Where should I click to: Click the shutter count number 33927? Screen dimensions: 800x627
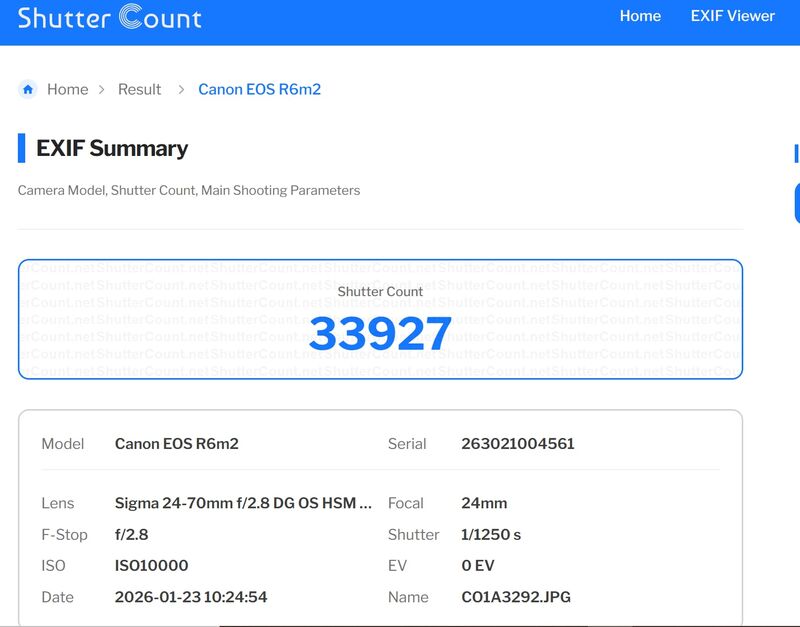pos(380,334)
